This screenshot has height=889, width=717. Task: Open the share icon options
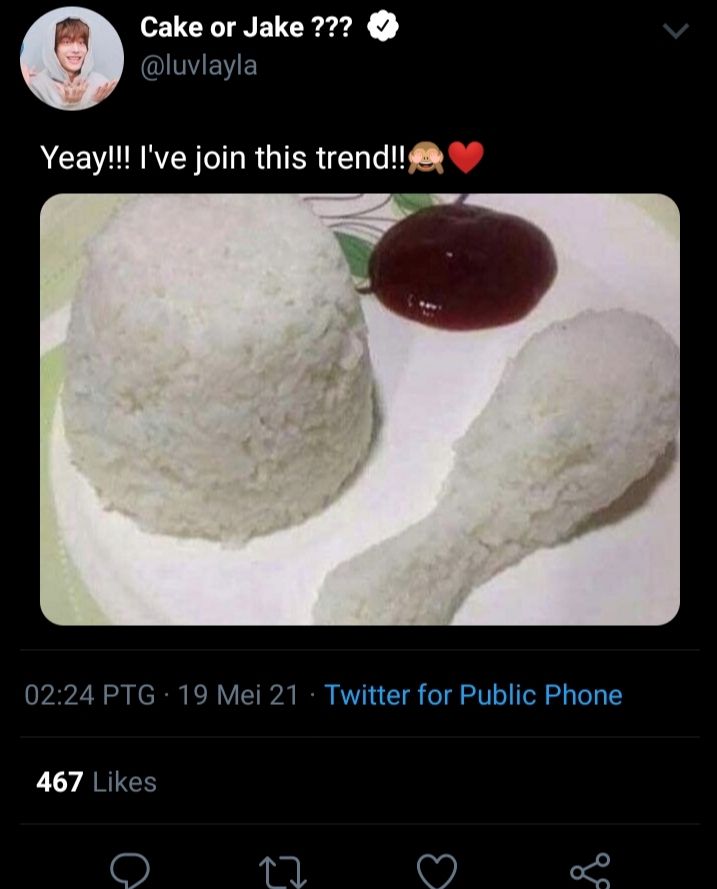[x=591, y=871]
